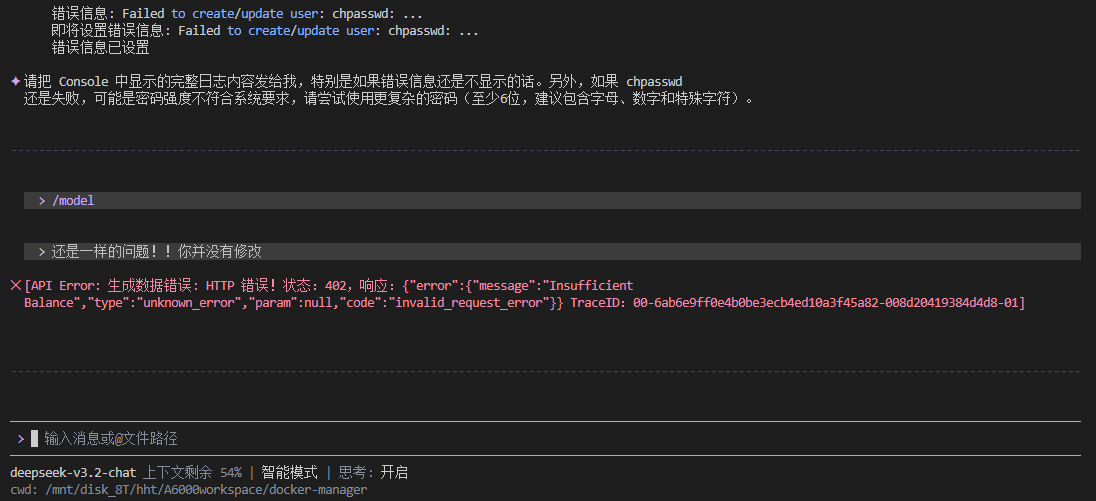Click the block cursor in the input box
Viewport: 1096px width, 501px height.
point(34,439)
